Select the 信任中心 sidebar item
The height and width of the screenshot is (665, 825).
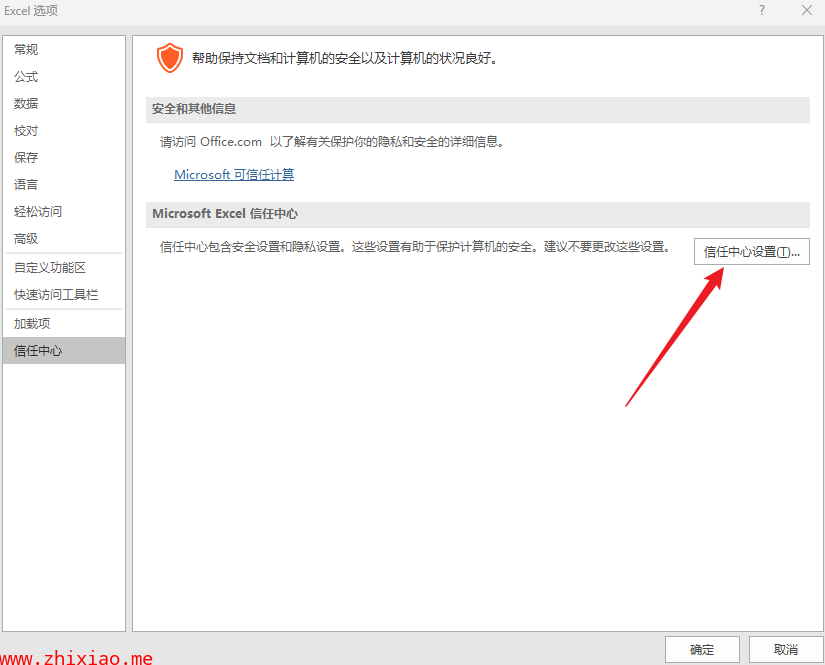[64, 351]
